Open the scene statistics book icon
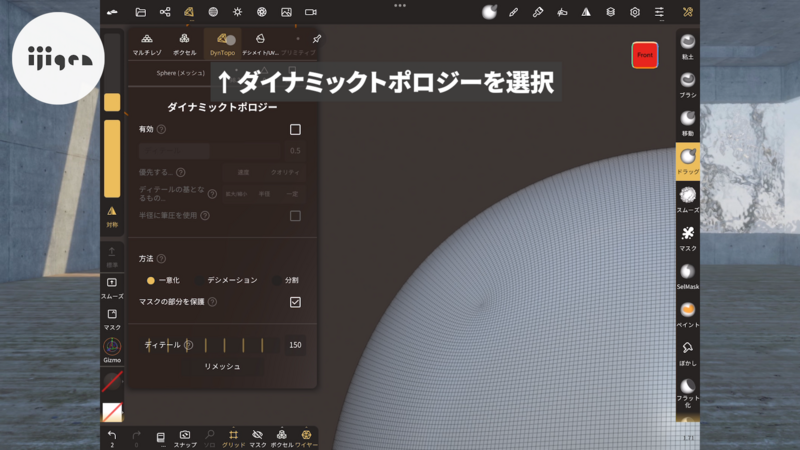Screen dimensions: 800x450 point(160,438)
